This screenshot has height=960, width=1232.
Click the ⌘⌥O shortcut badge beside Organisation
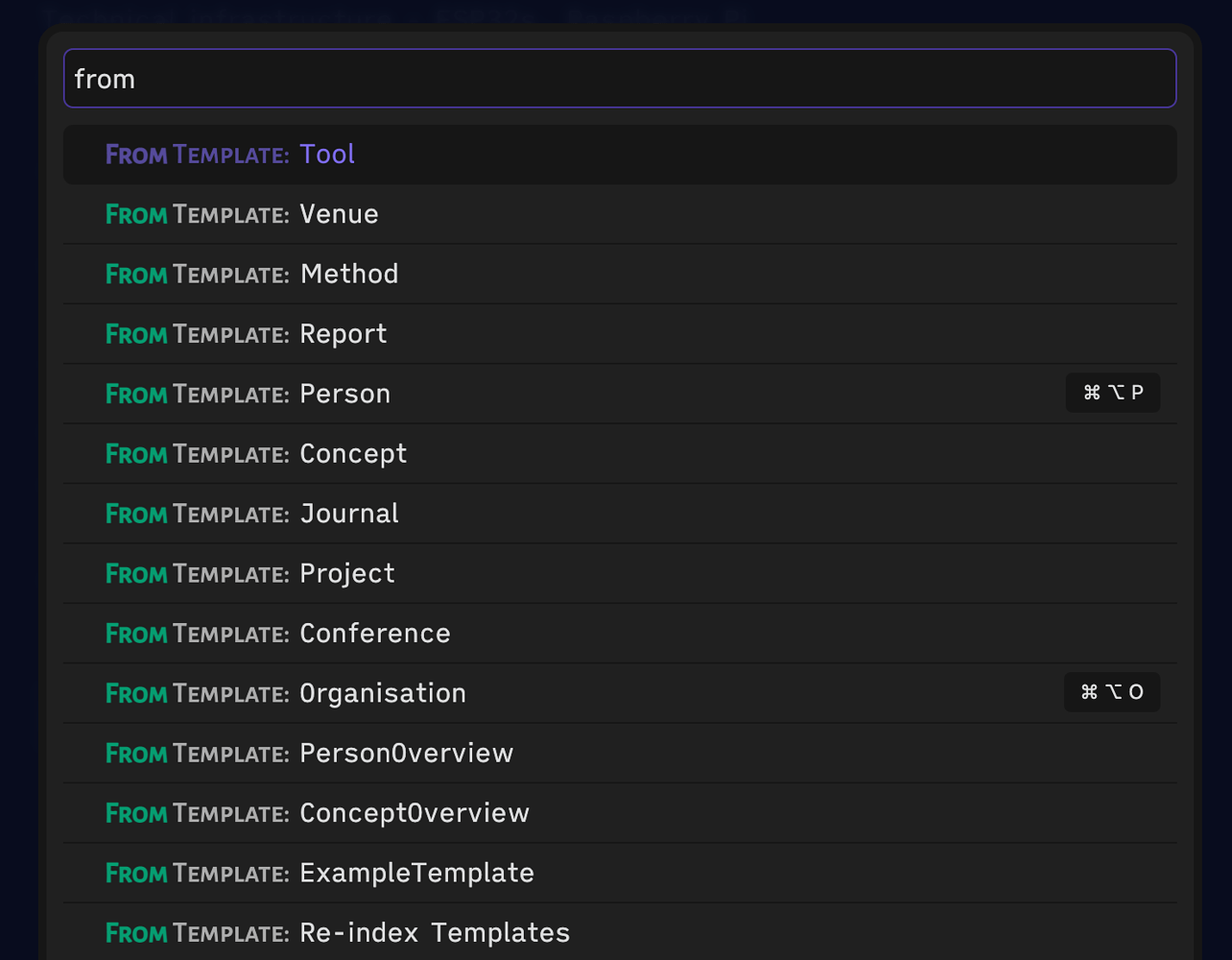click(x=1111, y=692)
